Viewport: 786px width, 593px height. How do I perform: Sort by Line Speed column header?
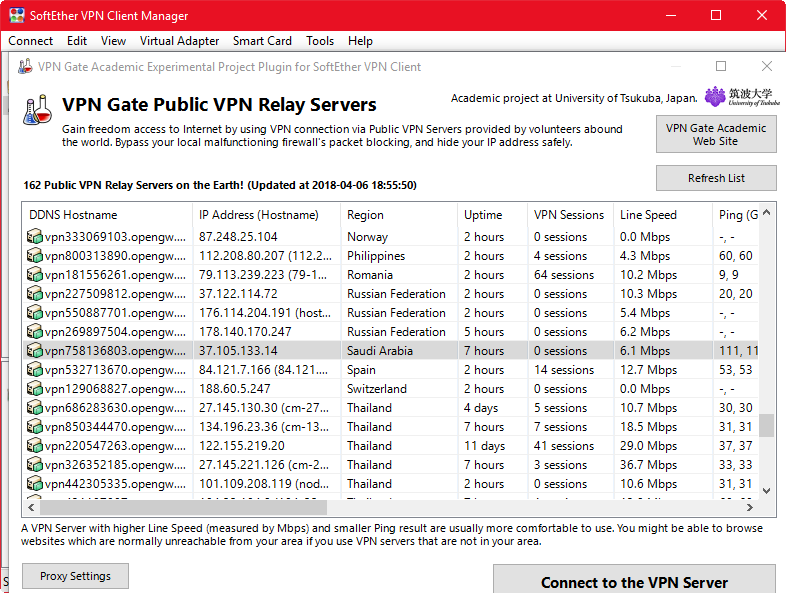(663, 215)
